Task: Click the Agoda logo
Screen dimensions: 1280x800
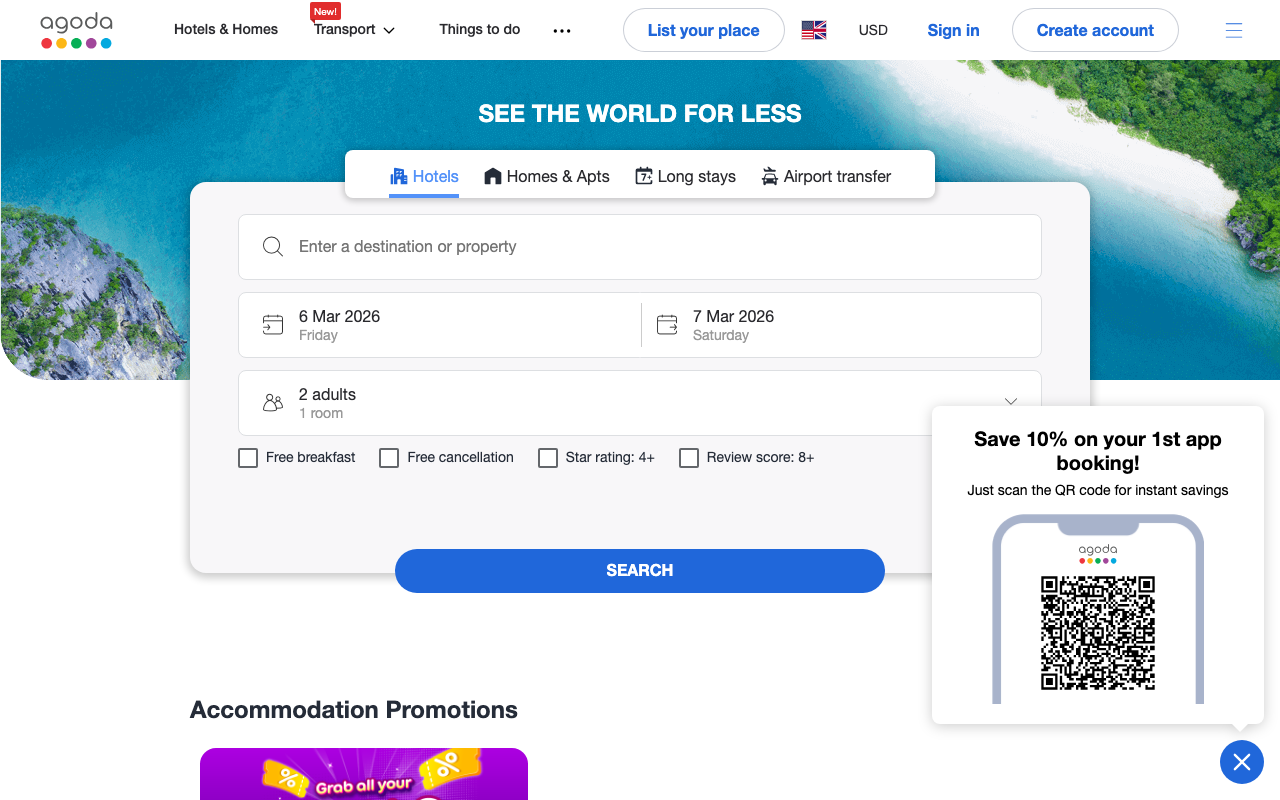Action: (76, 30)
